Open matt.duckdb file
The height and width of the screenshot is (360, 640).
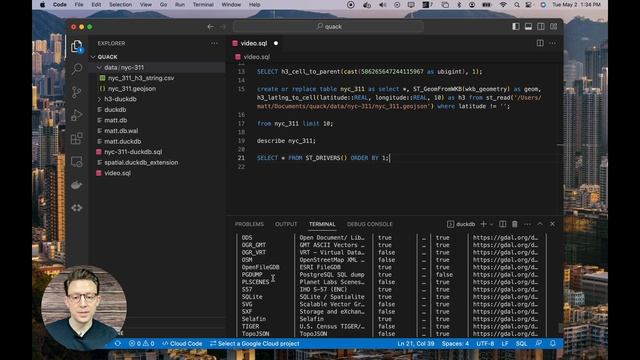(x=122, y=142)
